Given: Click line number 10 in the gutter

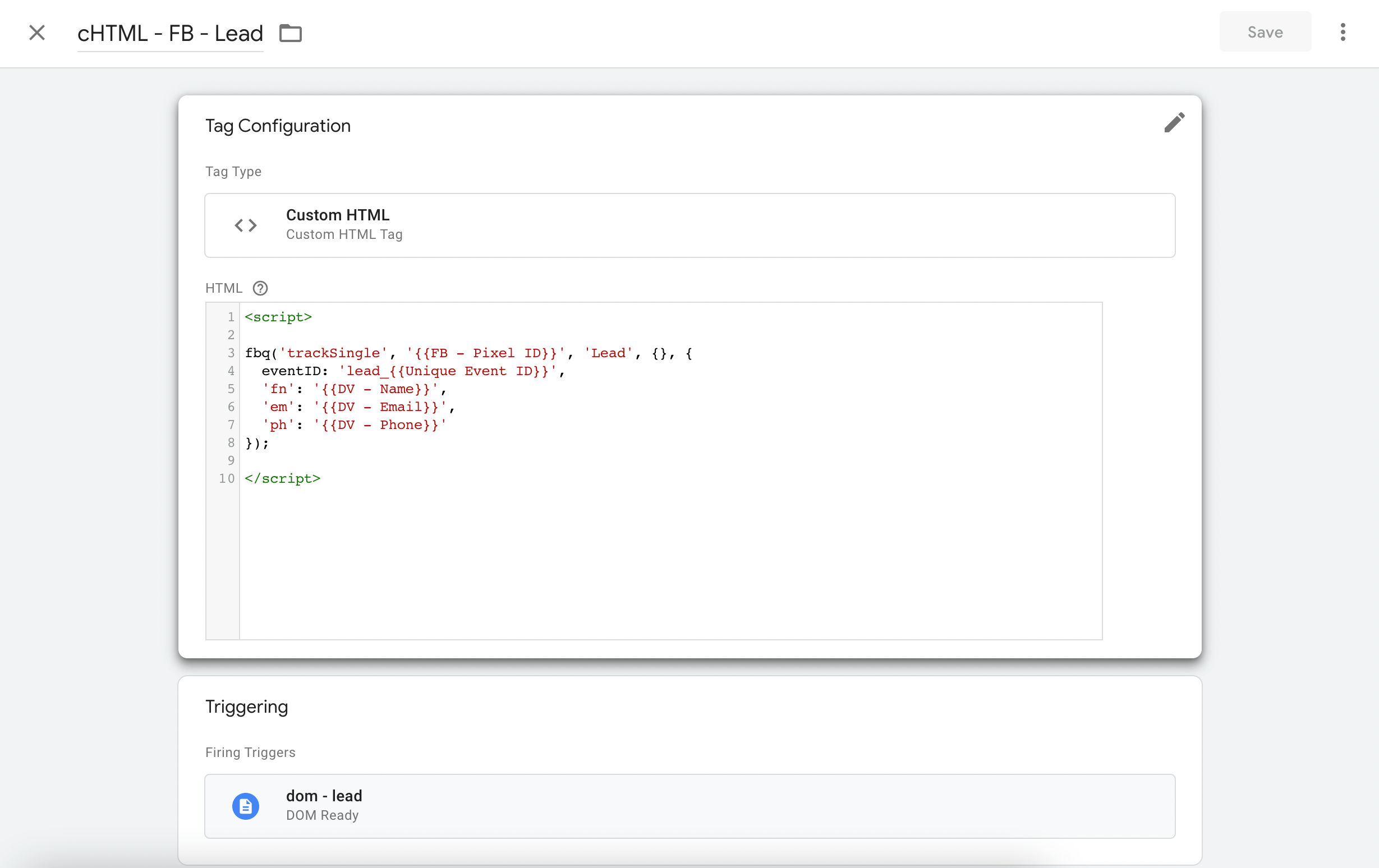Looking at the screenshot, I should [x=227, y=478].
